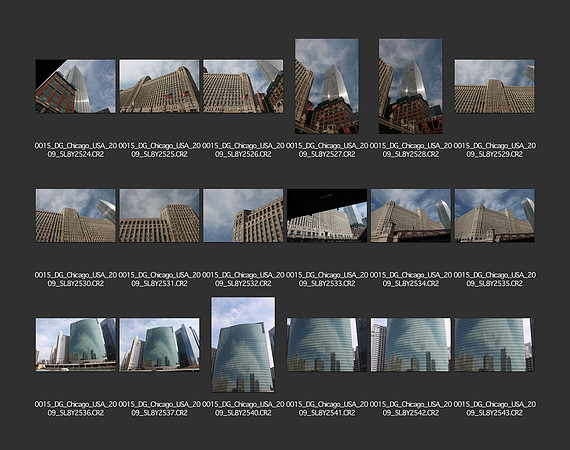570x450 pixels.
Task: Select portrait thumbnail 5L8Y2528.CR2
Action: click(410, 86)
